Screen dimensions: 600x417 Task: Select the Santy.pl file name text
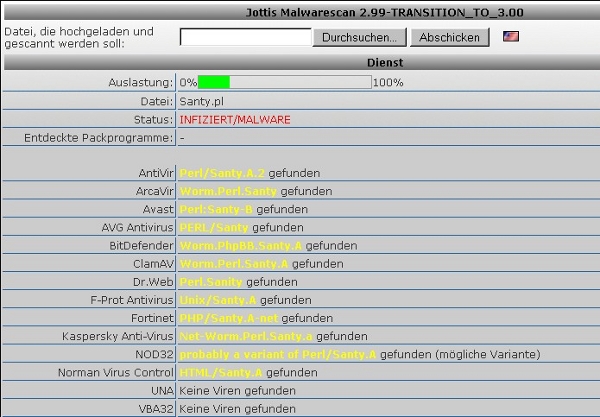tap(202, 102)
